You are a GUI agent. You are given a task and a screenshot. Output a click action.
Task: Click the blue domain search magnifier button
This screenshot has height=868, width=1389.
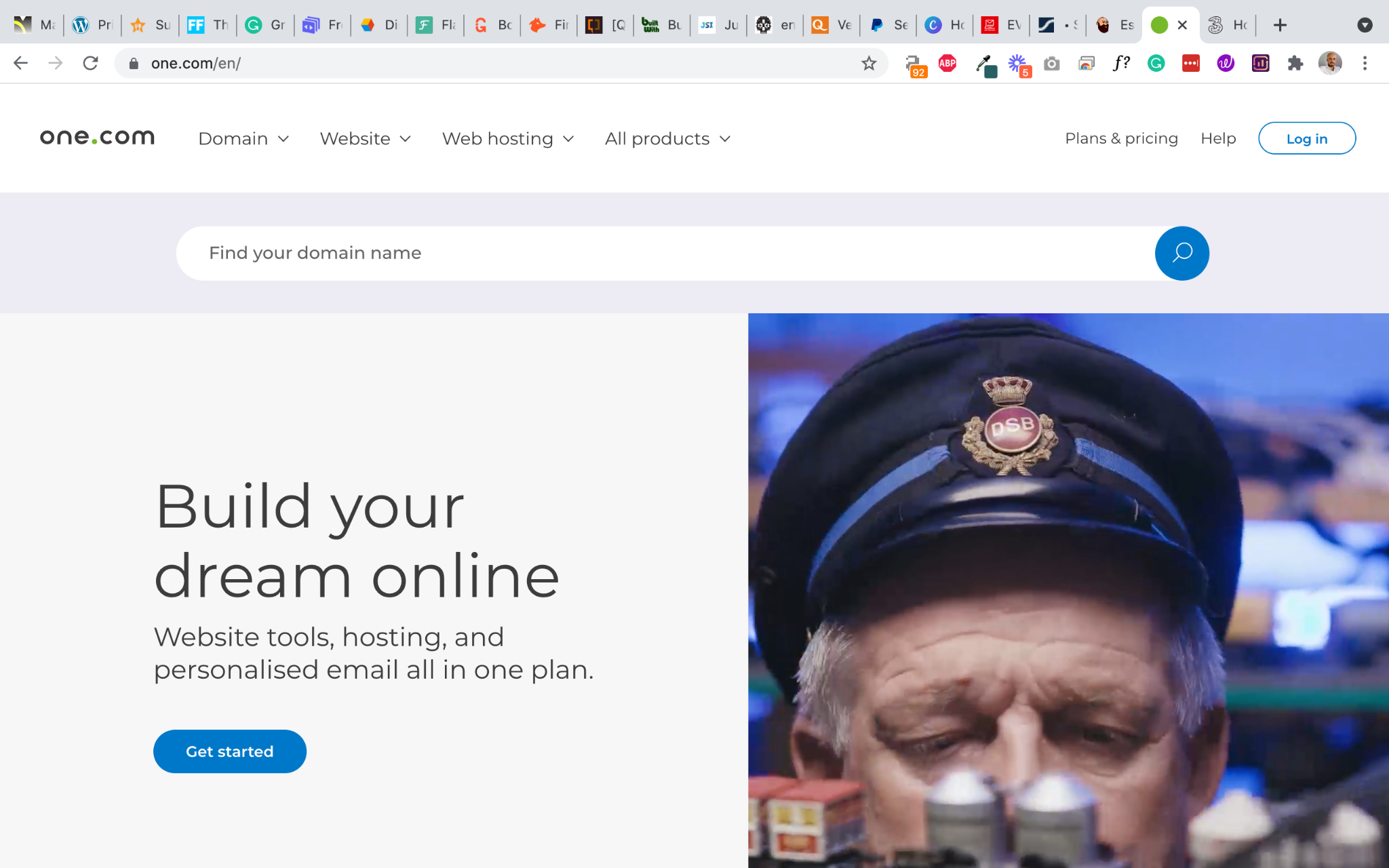point(1181,253)
